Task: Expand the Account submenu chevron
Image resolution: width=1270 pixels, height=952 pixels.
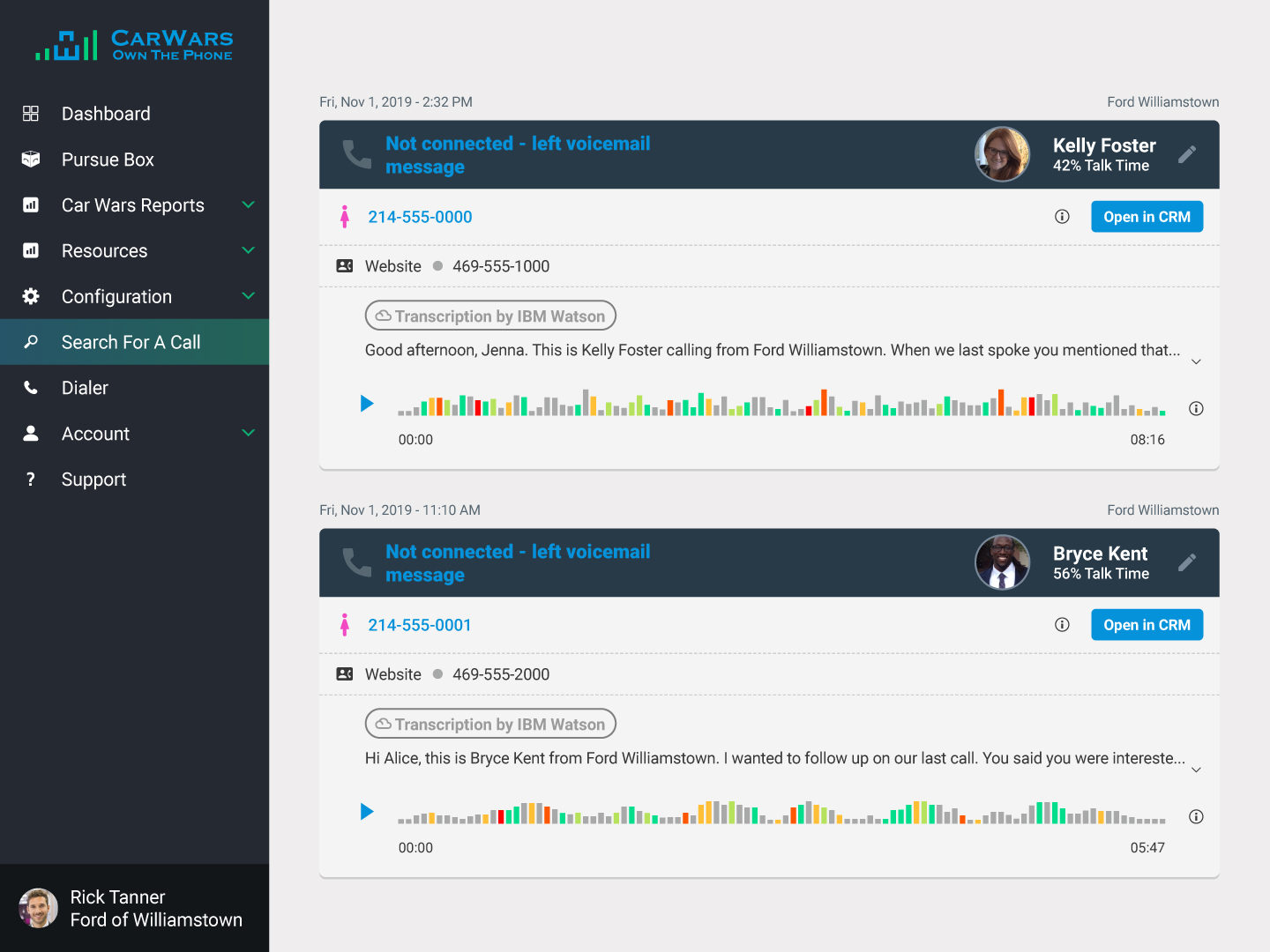Action: [249, 433]
